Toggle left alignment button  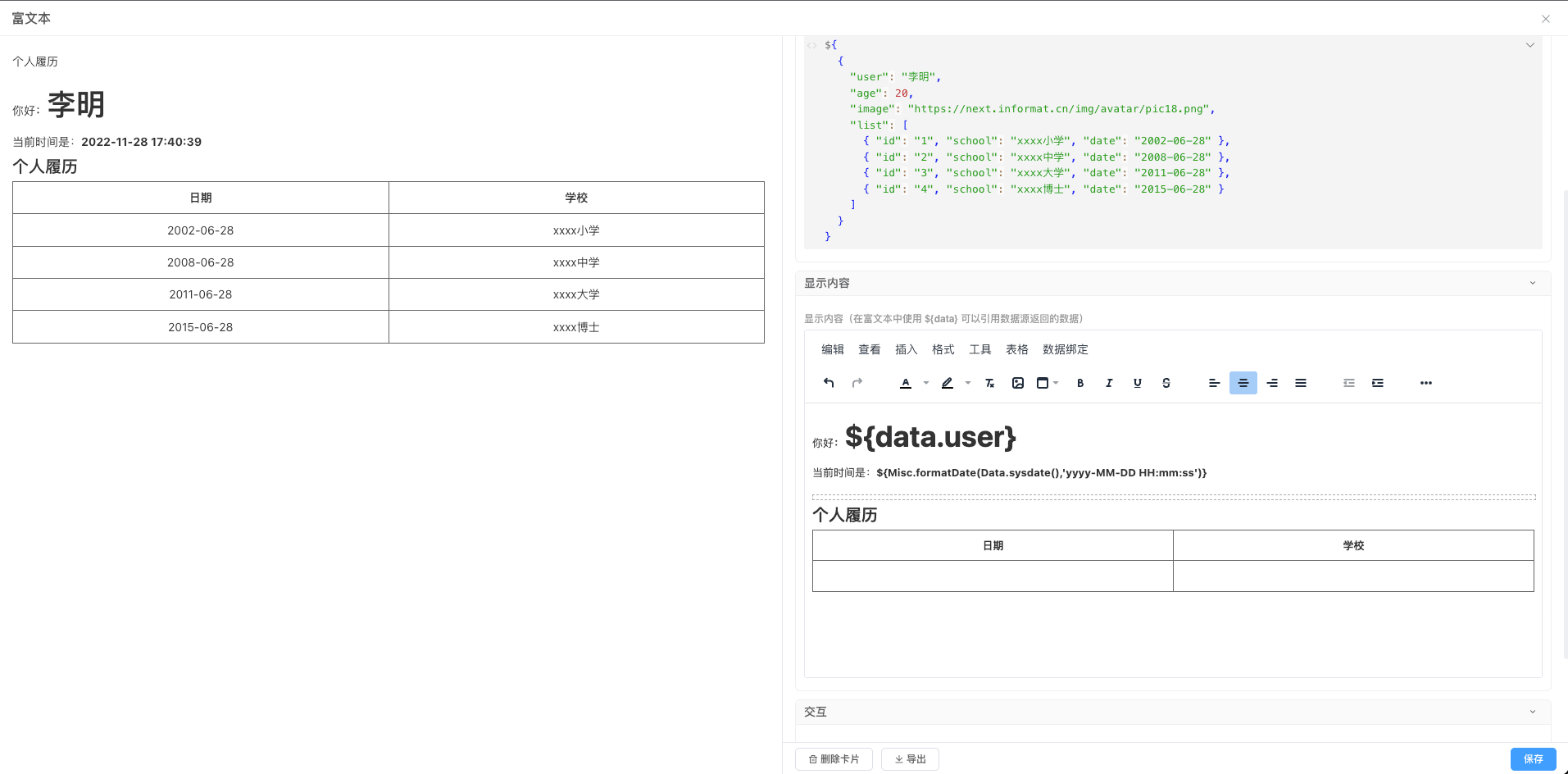tap(1215, 383)
